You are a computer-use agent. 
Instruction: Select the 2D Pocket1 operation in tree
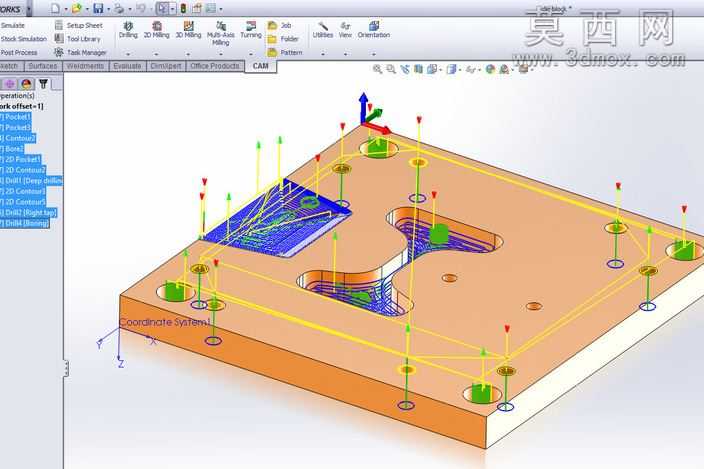click(x=21, y=160)
